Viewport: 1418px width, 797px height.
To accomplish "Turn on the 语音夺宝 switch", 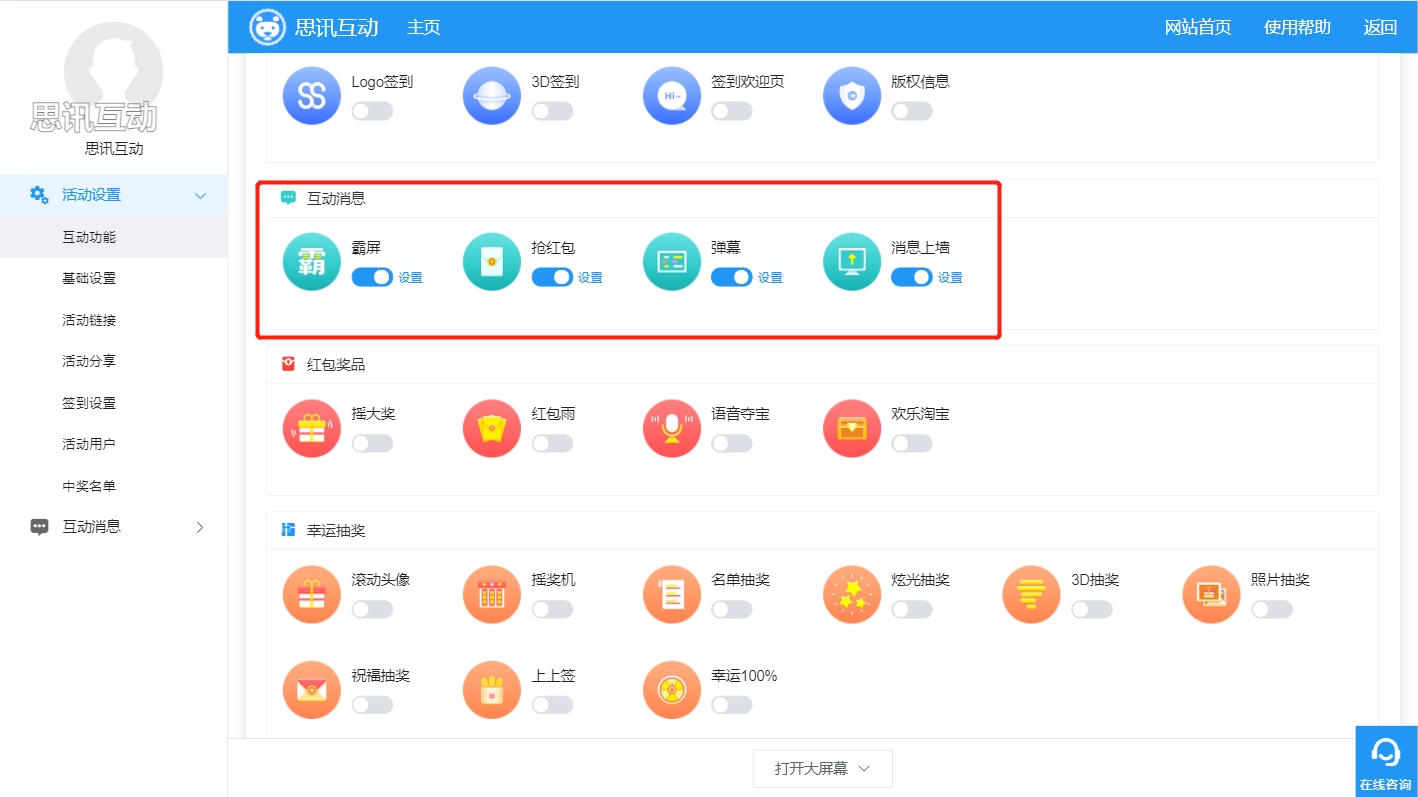I will tap(732, 443).
